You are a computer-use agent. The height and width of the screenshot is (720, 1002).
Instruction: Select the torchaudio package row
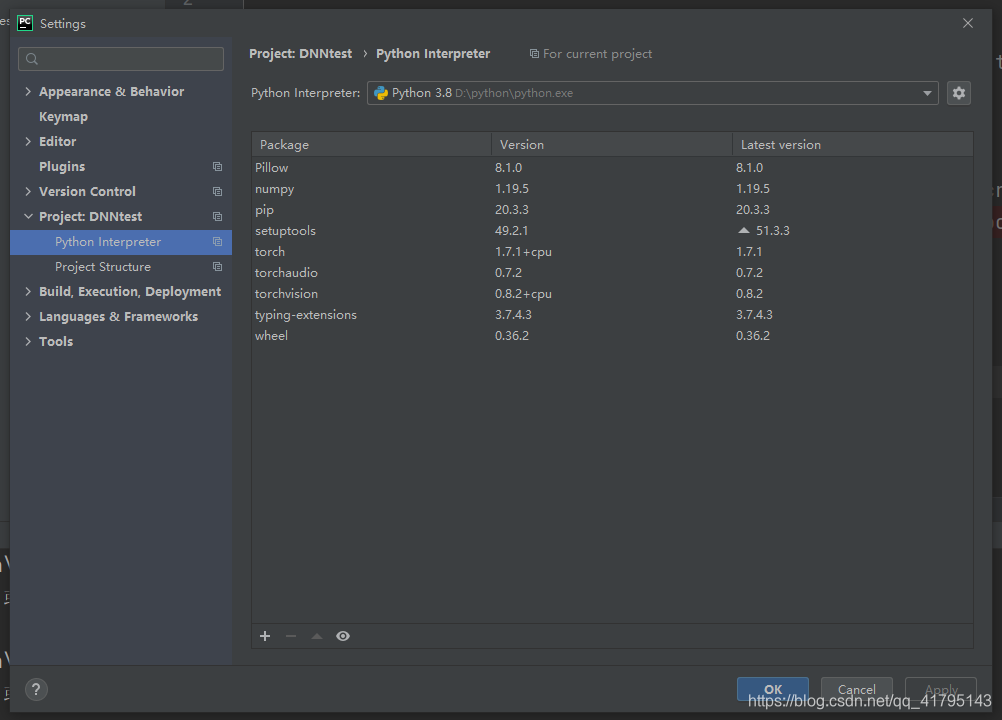[612, 273]
